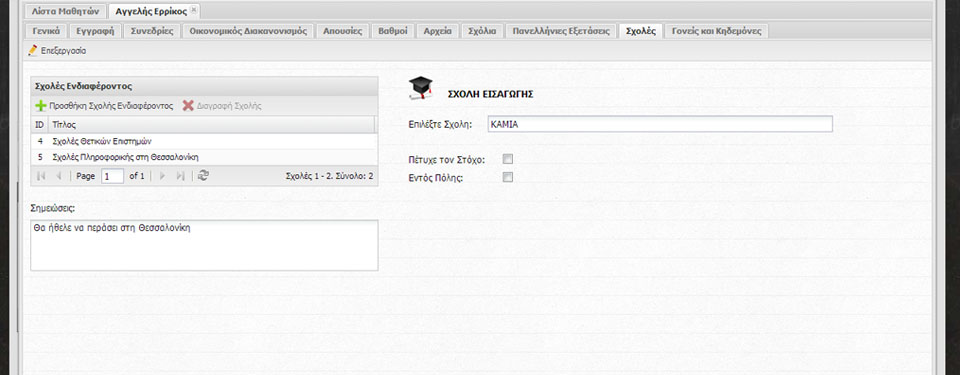Screen dimensions: 960x375
Task: Click the pencil Επεξεργασία edit icon
Action: click(x=33, y=51)
